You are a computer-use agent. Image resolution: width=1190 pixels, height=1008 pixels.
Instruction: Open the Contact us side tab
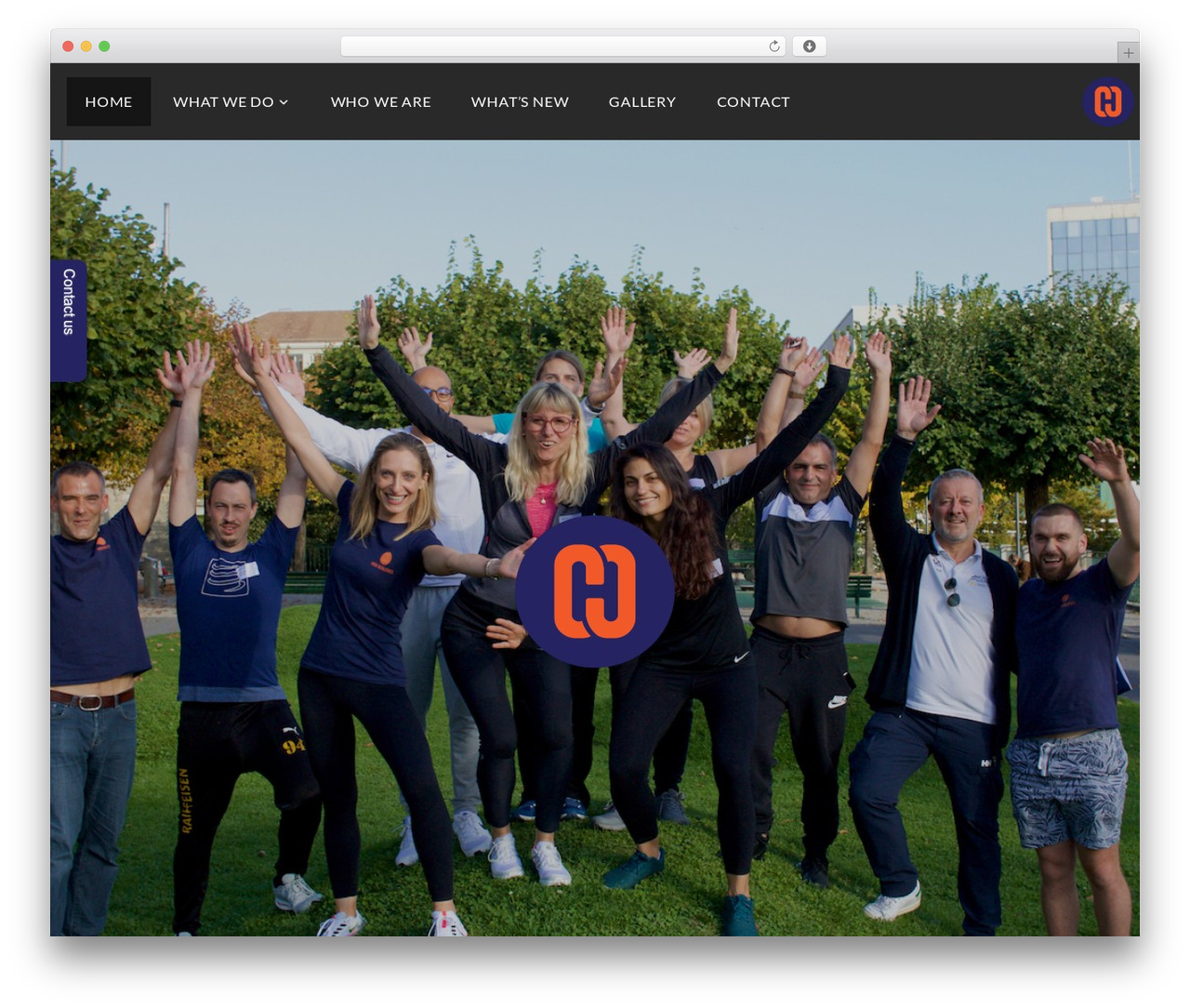coord(69,320)
